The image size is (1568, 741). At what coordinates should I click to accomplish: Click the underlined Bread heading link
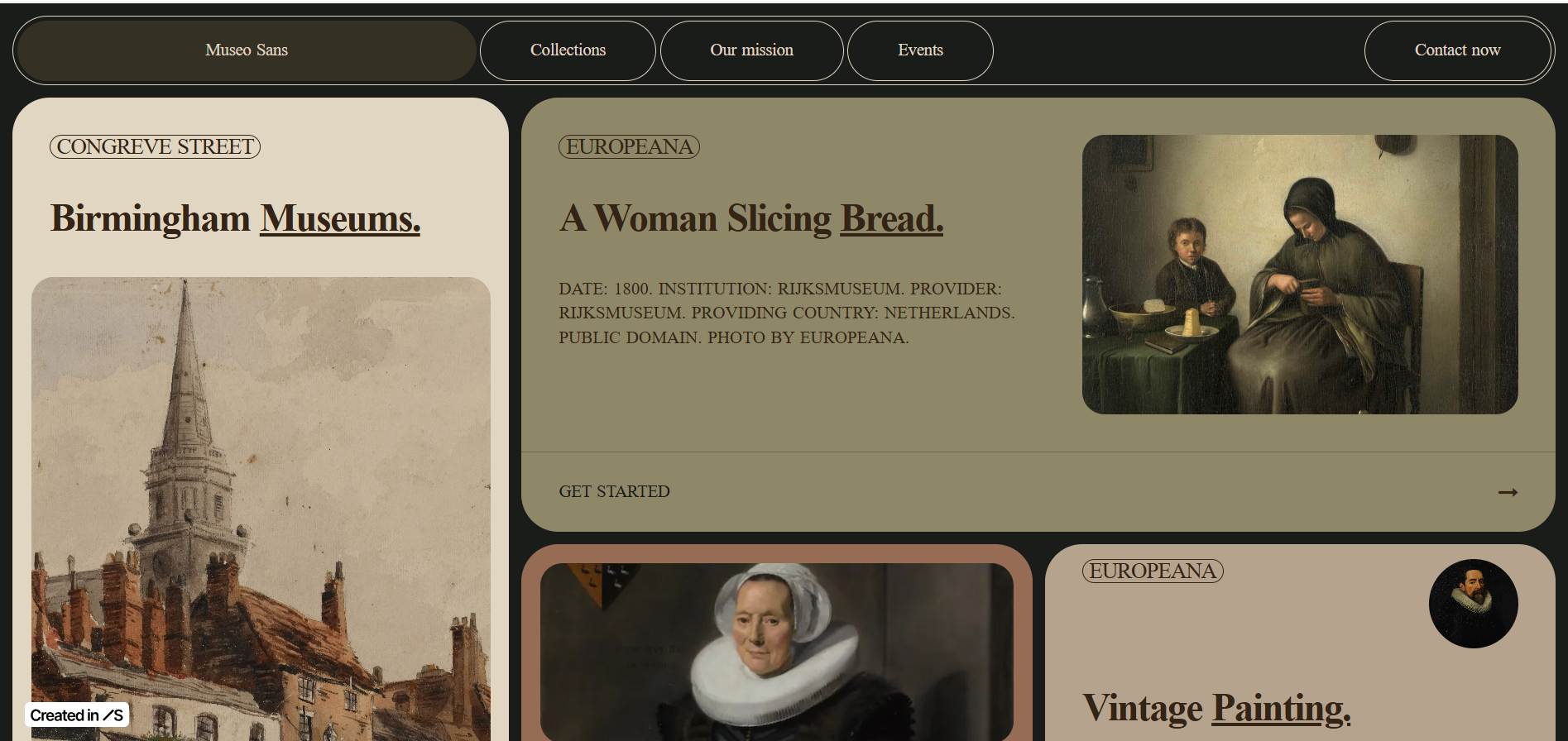tap(891, 218)
